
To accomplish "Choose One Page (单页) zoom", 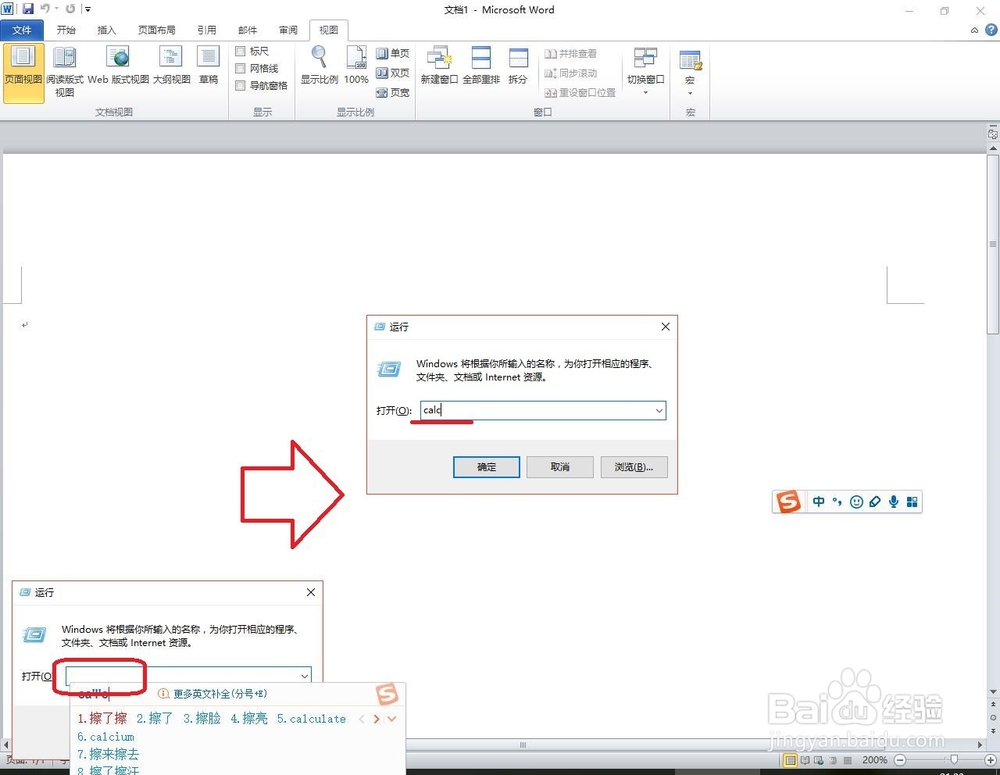I will click(x=393, y=54).
